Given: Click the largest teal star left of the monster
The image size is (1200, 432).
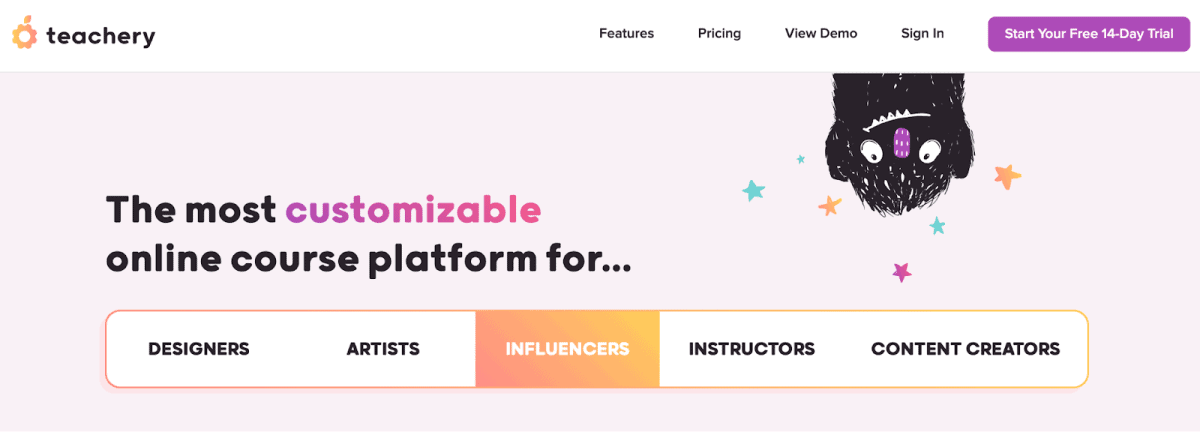Looking at the screenshot, I should pos(754,190).
